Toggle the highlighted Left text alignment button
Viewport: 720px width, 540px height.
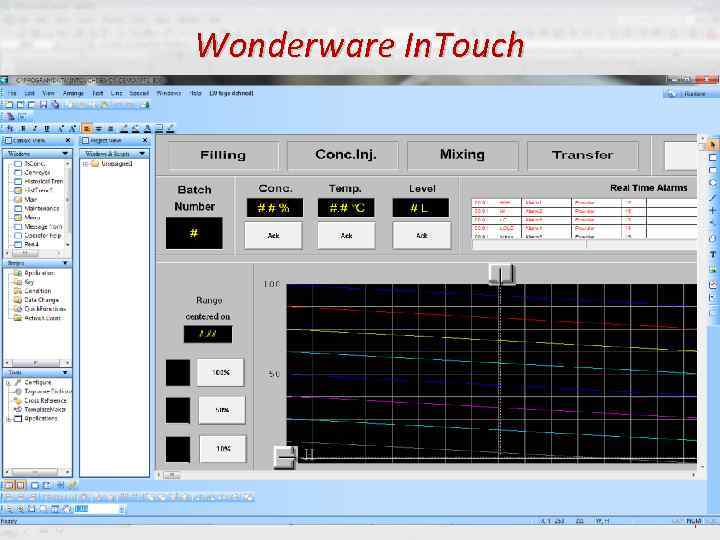[86, 129]
